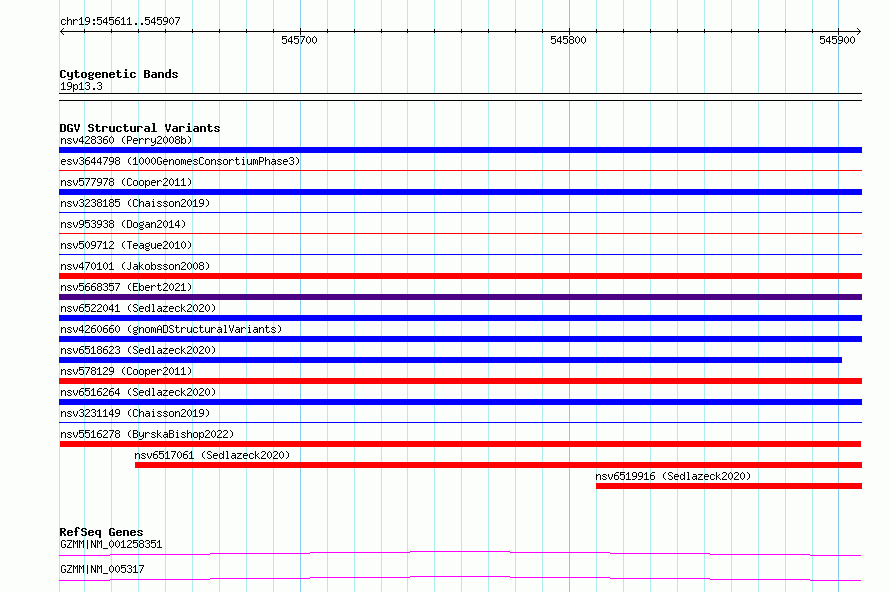Open the GZMM|NM_005317 gene label
The width and height of the screenshot is (890, 592).
(102, 569)
